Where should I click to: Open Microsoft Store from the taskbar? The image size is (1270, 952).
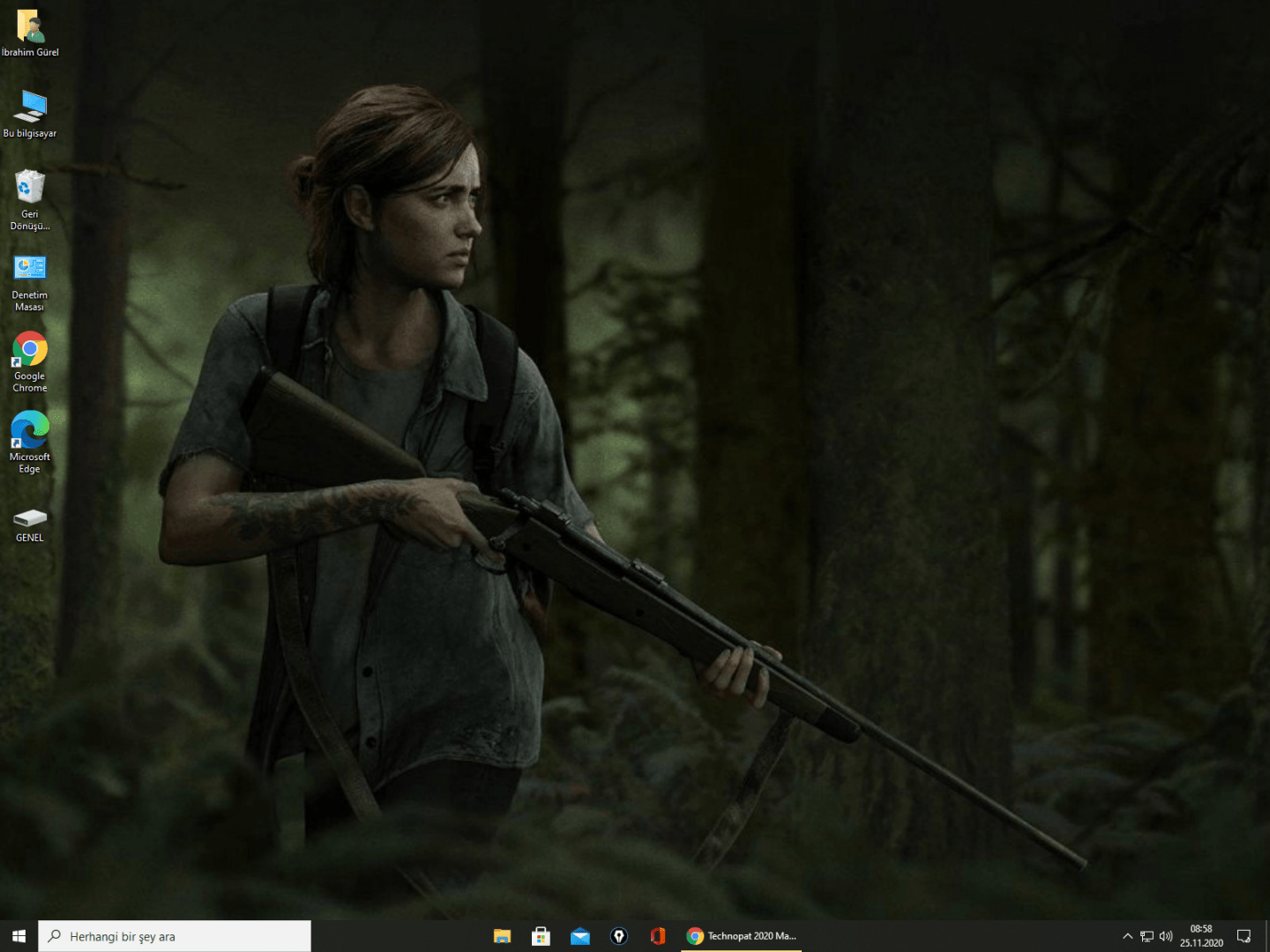(541, 936)
